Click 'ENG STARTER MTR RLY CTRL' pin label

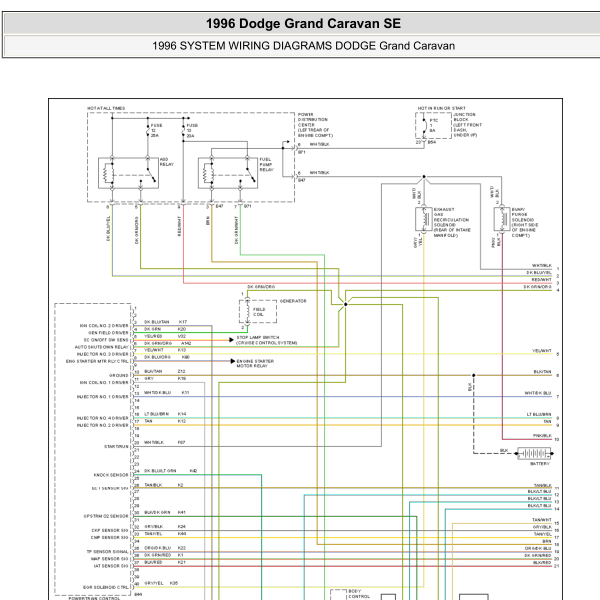[97, 361]
